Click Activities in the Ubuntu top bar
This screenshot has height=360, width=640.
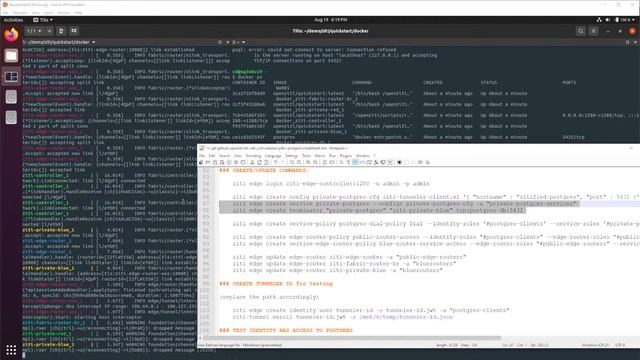click(x=13, y=20)
